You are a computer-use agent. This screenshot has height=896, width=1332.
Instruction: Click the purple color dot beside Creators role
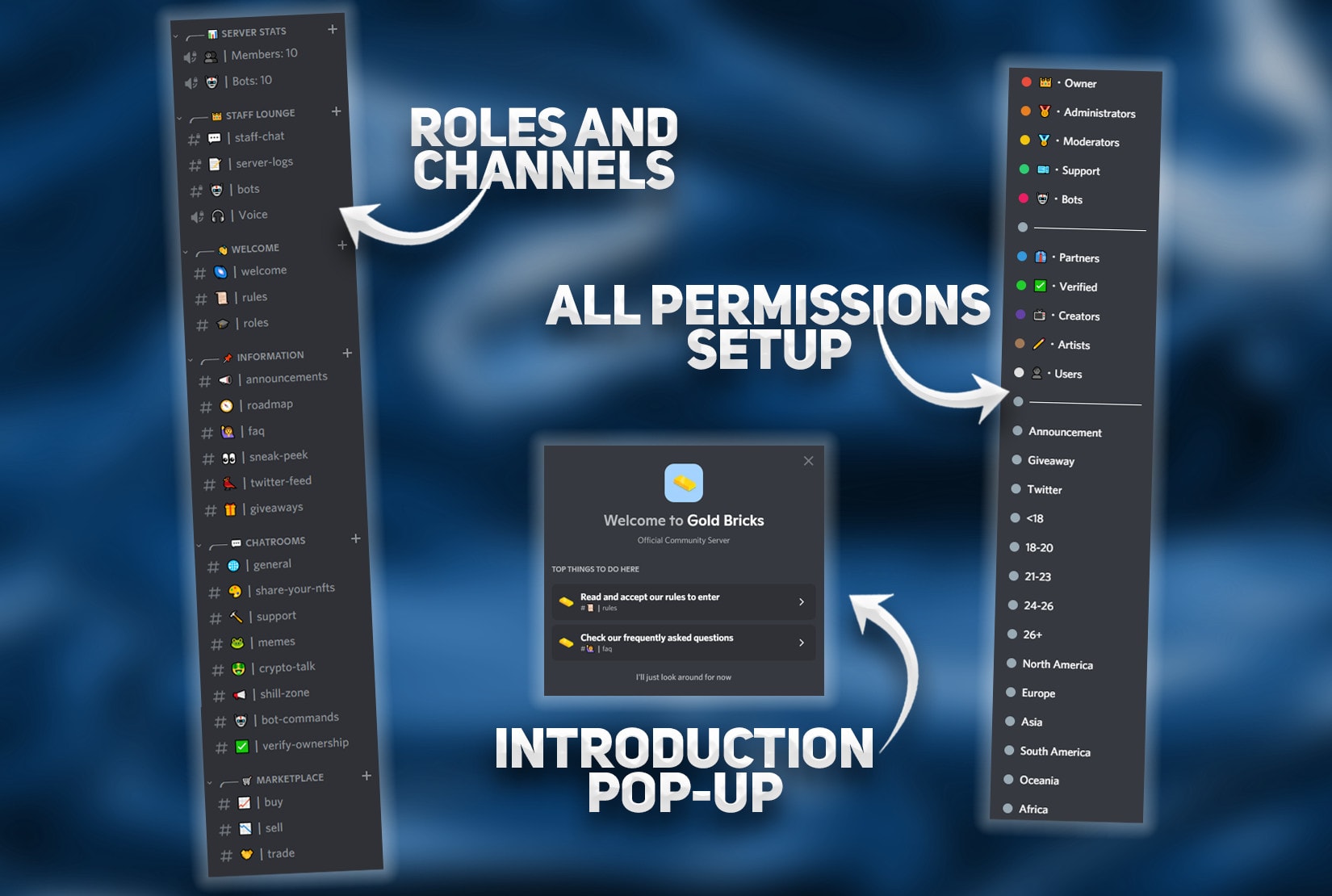click(1020, 315)
